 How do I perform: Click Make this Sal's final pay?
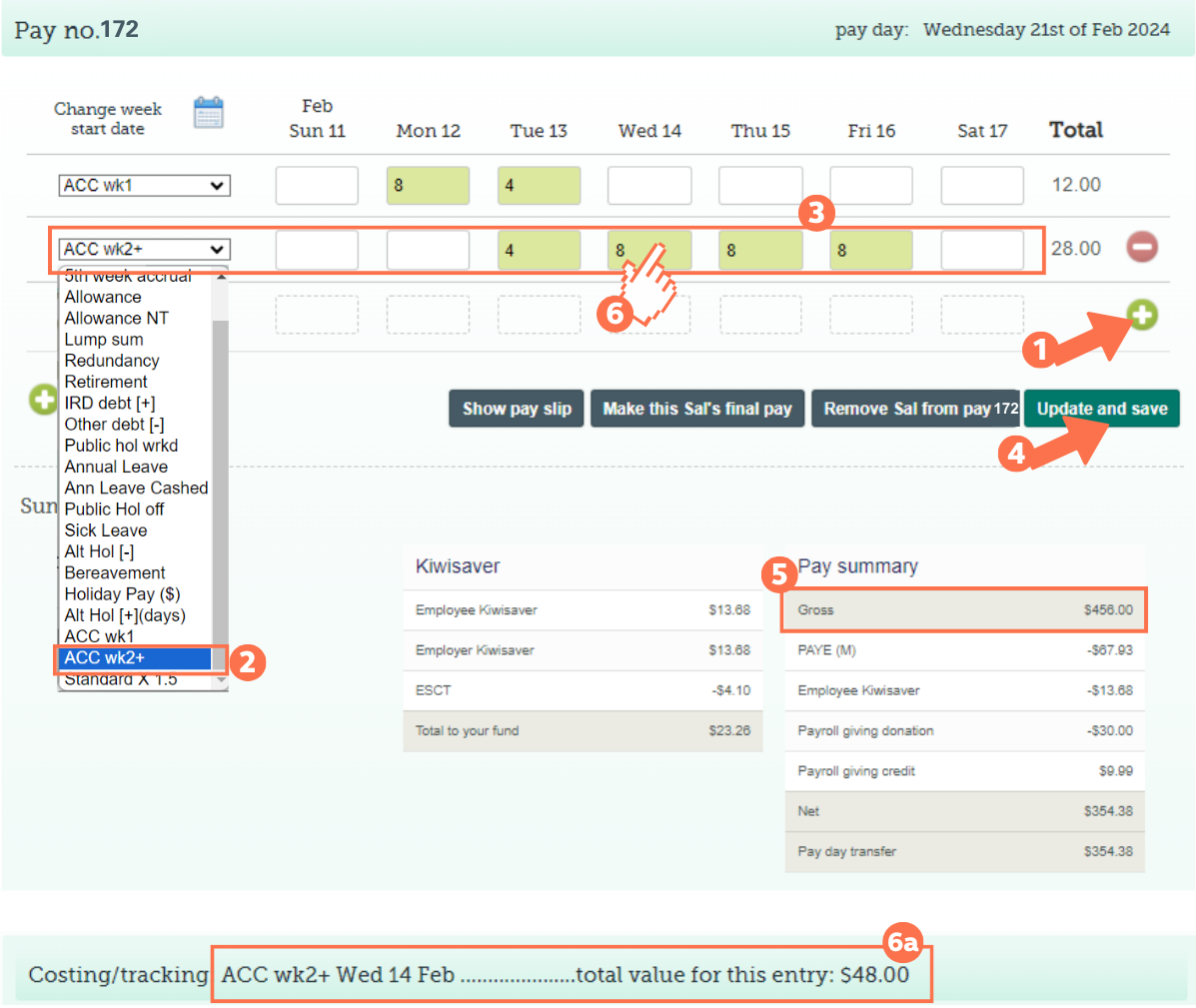click(x=696, y=409)
